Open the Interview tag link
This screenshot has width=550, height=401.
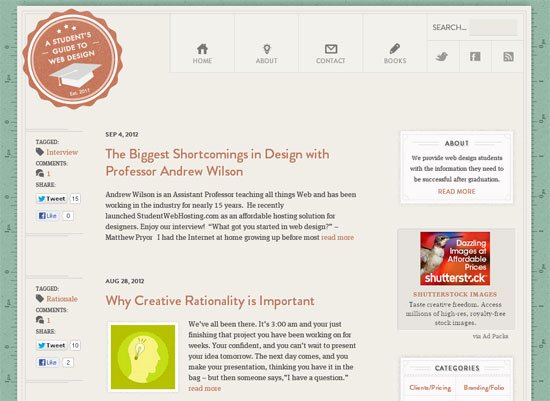click(62, 152)
